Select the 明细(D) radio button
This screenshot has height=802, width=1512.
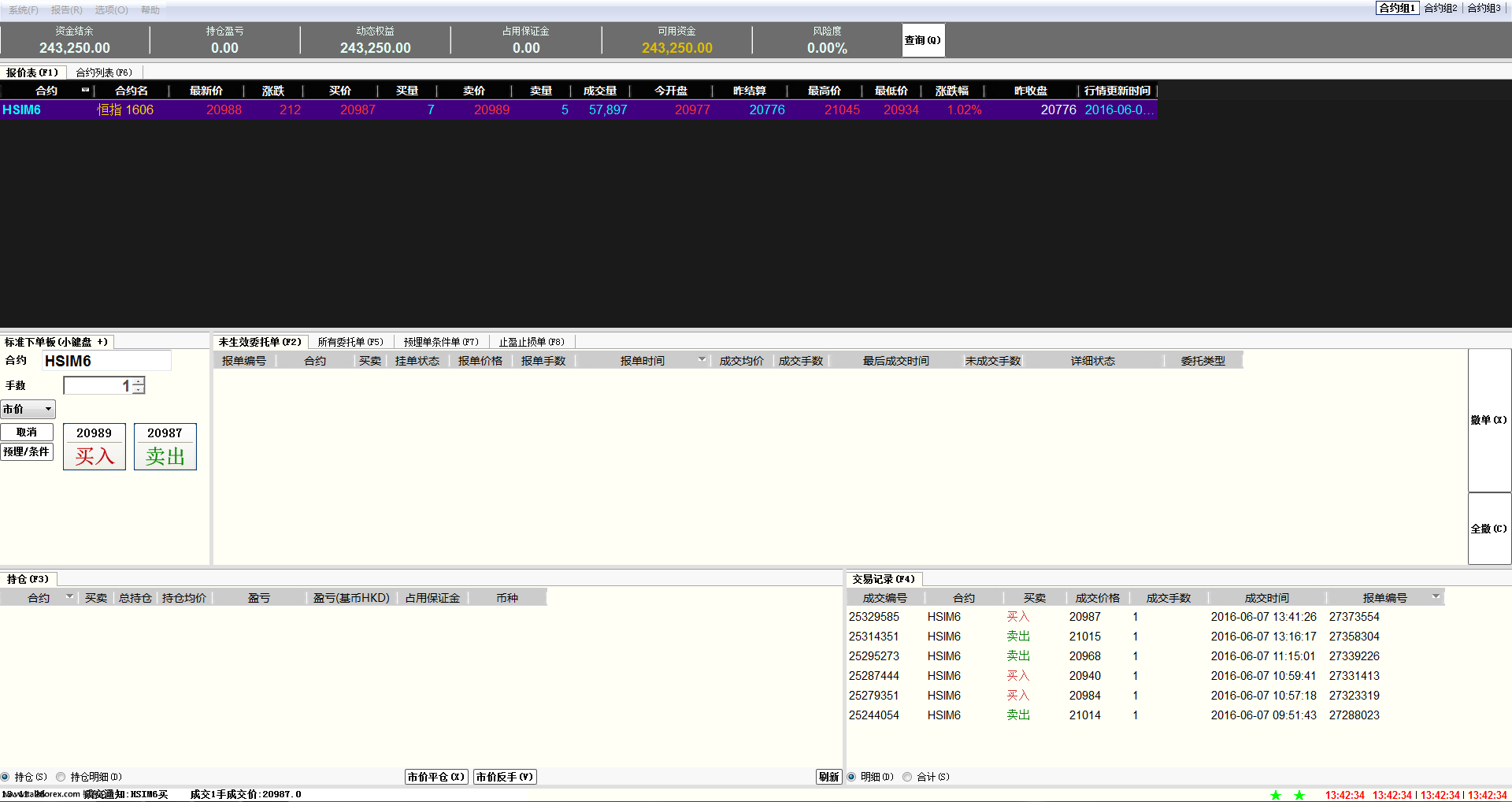851,777
